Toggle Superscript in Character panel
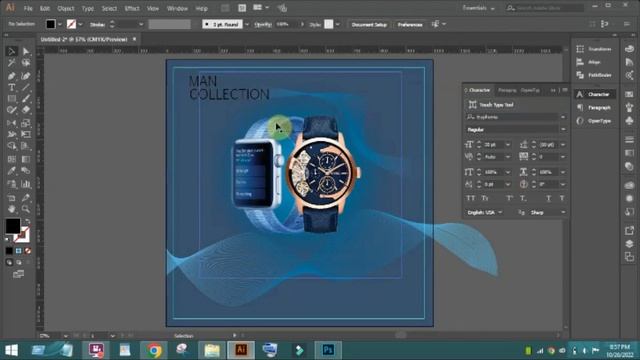Screen dimensions: 640x360 pos(509,198)
